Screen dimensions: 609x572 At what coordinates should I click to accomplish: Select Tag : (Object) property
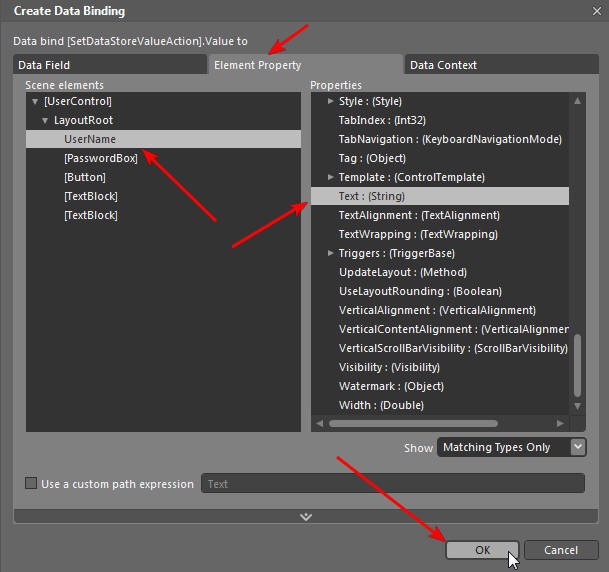440,158
